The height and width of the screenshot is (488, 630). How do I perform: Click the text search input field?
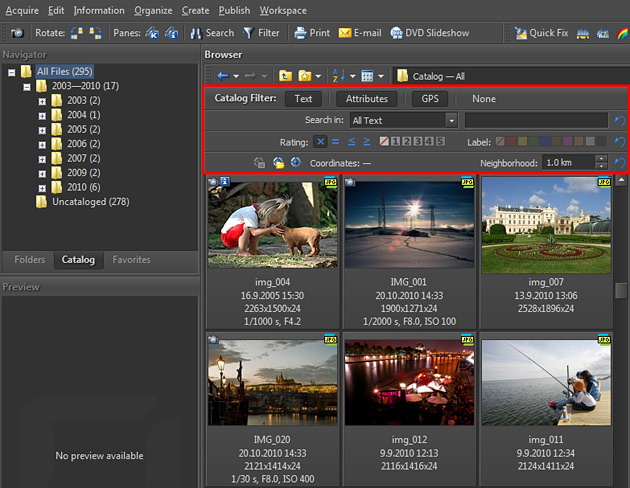[536, 120]
